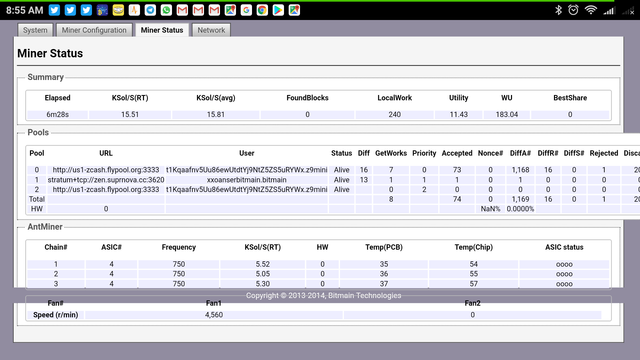Tap the cellular signal bars icon

point(609,11)
